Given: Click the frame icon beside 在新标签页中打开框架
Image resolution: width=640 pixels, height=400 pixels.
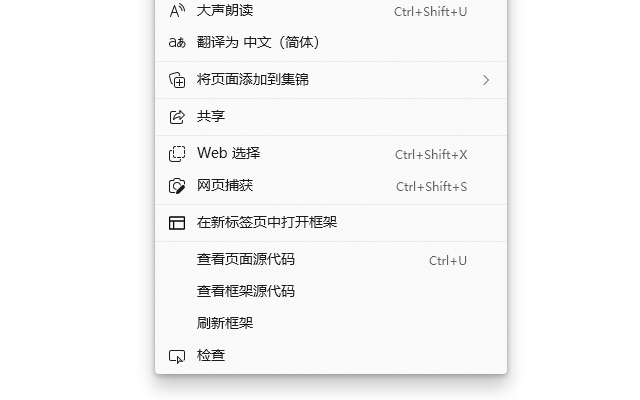Looking at the screenshot, I should [x=177, y=223].
